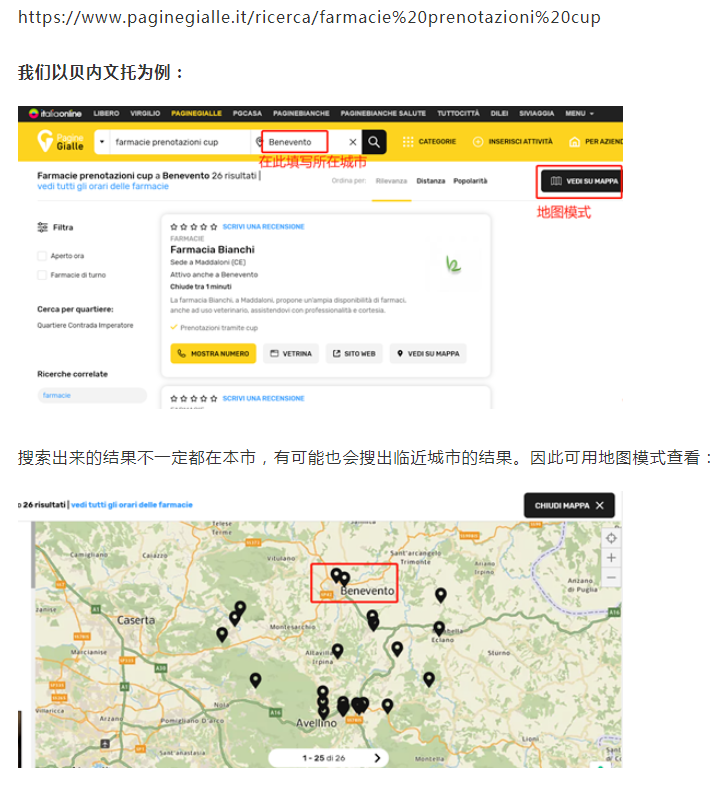Click the Avellino label on map
The height and width of the screenshot is (795, 722).
316,723
